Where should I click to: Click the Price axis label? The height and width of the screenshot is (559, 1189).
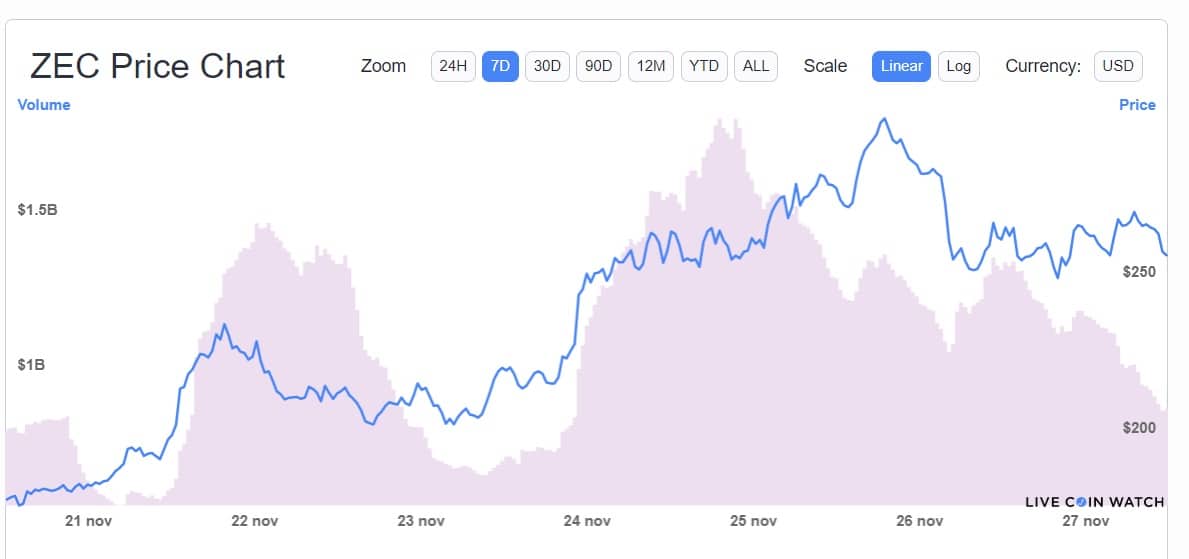pos(1137,104)
